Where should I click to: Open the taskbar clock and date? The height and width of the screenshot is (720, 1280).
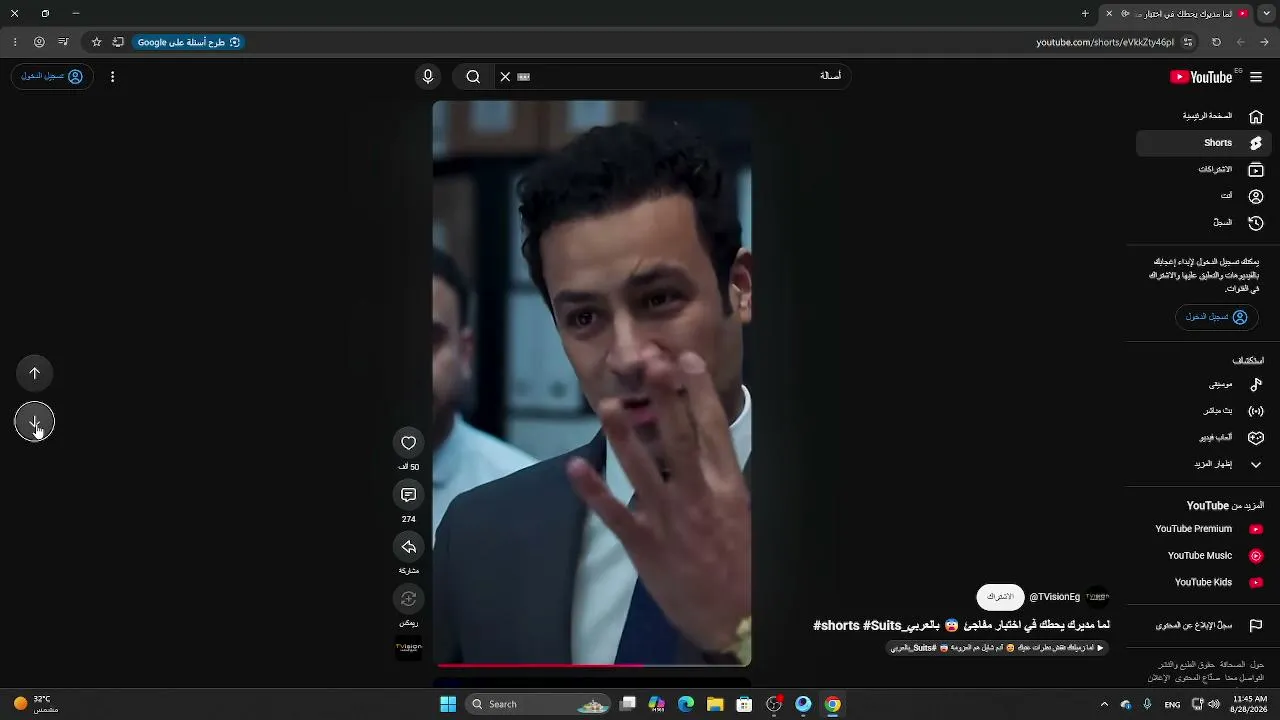(1250, 704)
